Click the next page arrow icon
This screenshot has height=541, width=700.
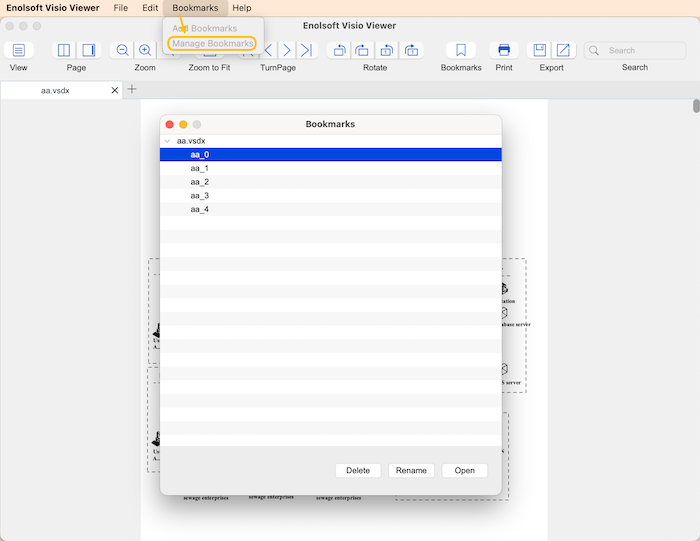click(286, 50)
